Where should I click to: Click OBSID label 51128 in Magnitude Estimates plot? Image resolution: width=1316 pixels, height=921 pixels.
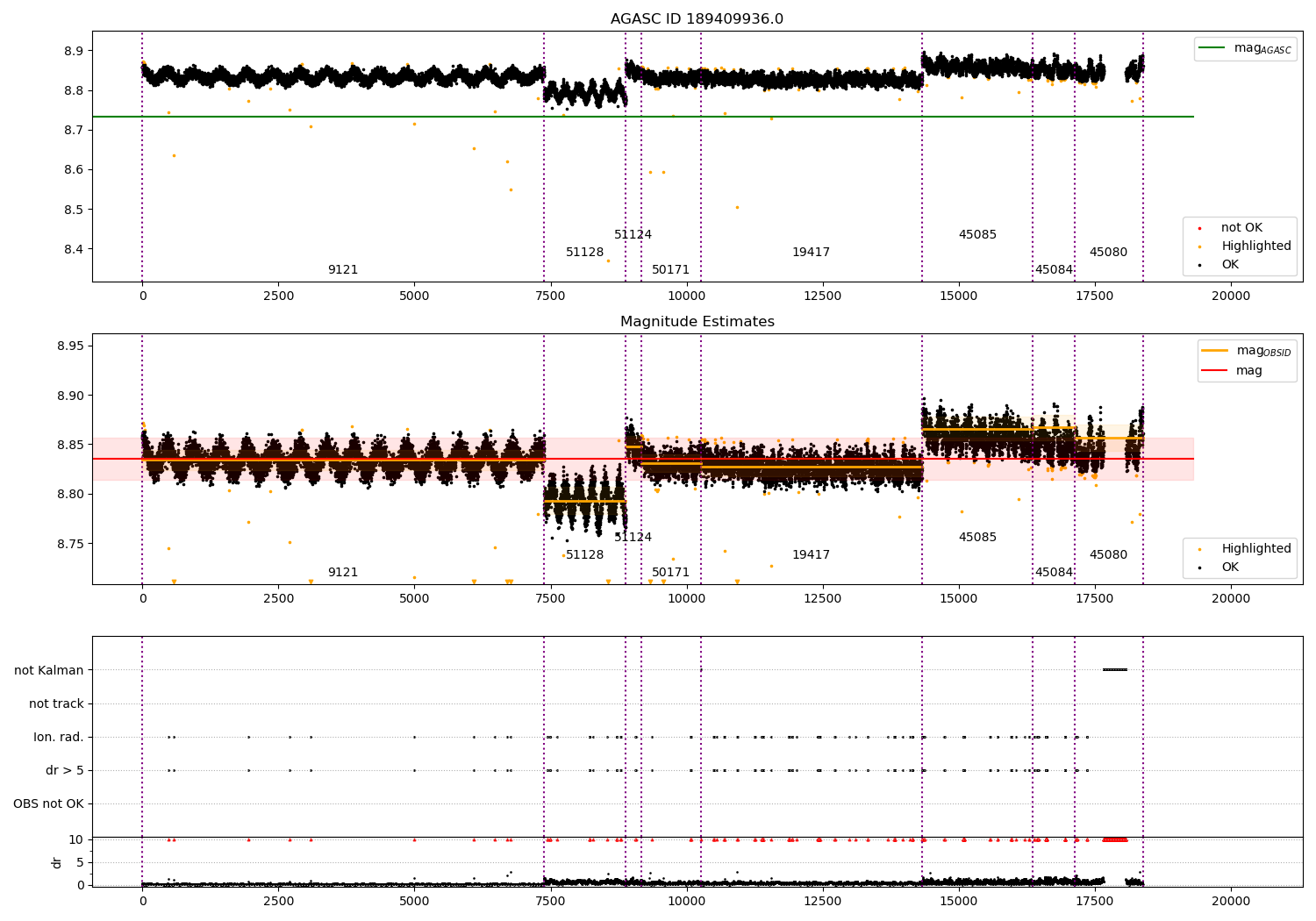[x=584, y=555]
